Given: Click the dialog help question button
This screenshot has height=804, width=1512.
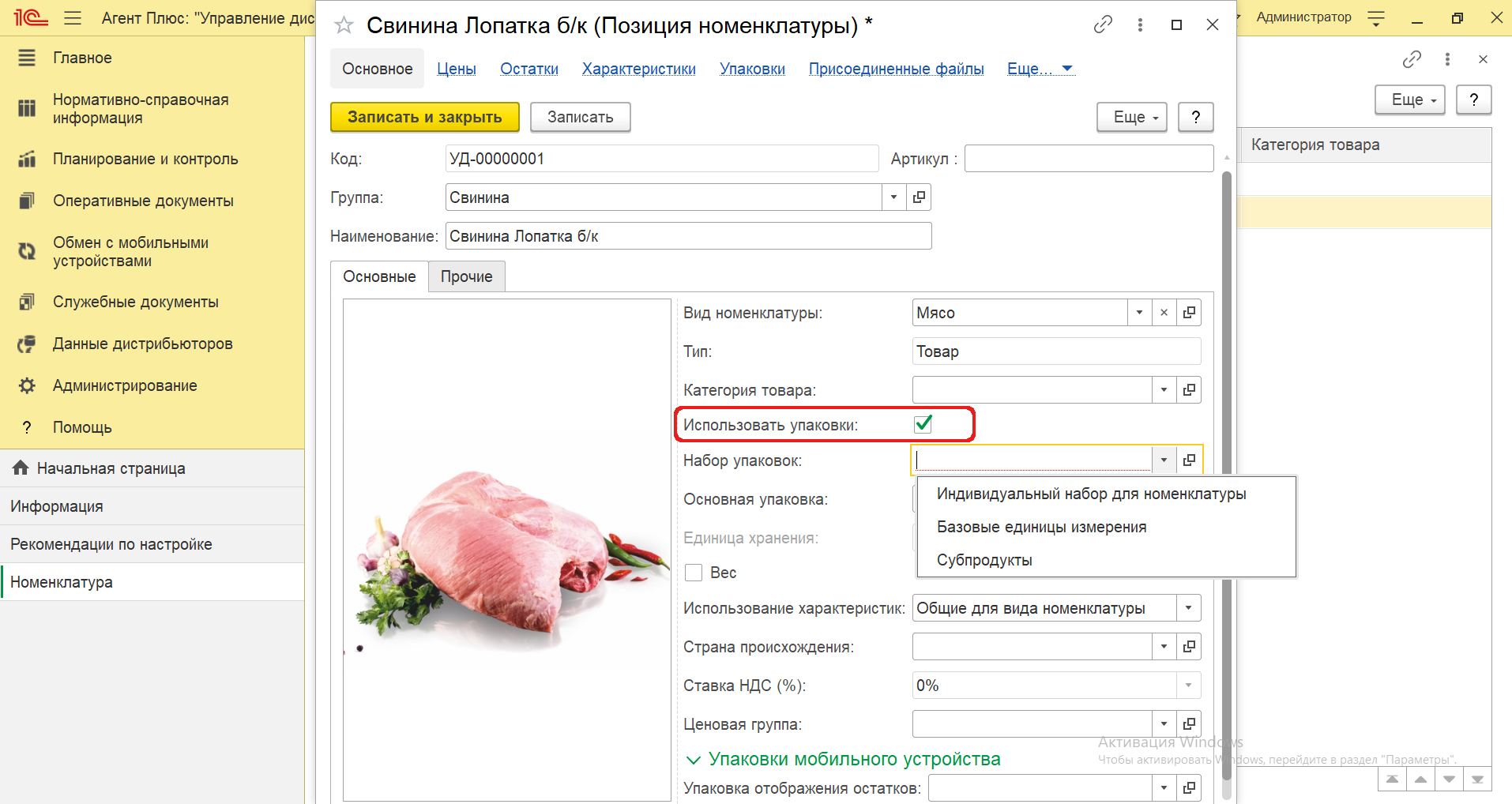Looking at the screenshot, I should pyautogui.click(x=1196, y=117).
